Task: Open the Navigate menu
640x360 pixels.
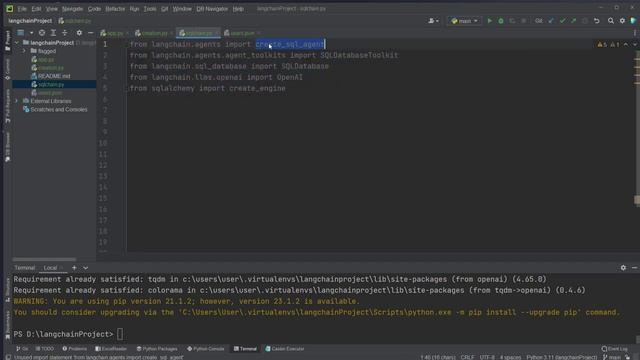Action: tap(72, 9)
